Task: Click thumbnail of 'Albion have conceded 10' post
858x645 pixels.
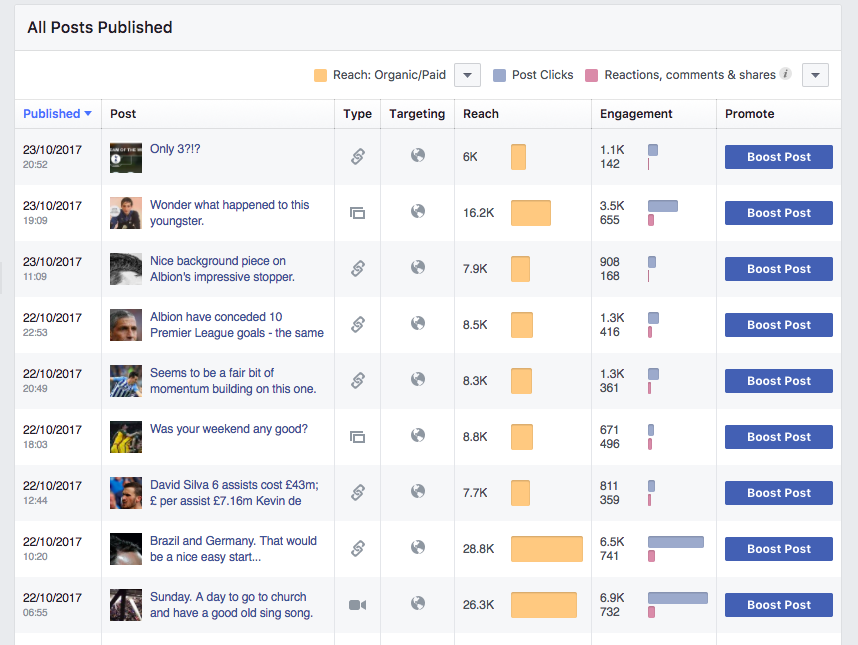Action: [126, 325]
